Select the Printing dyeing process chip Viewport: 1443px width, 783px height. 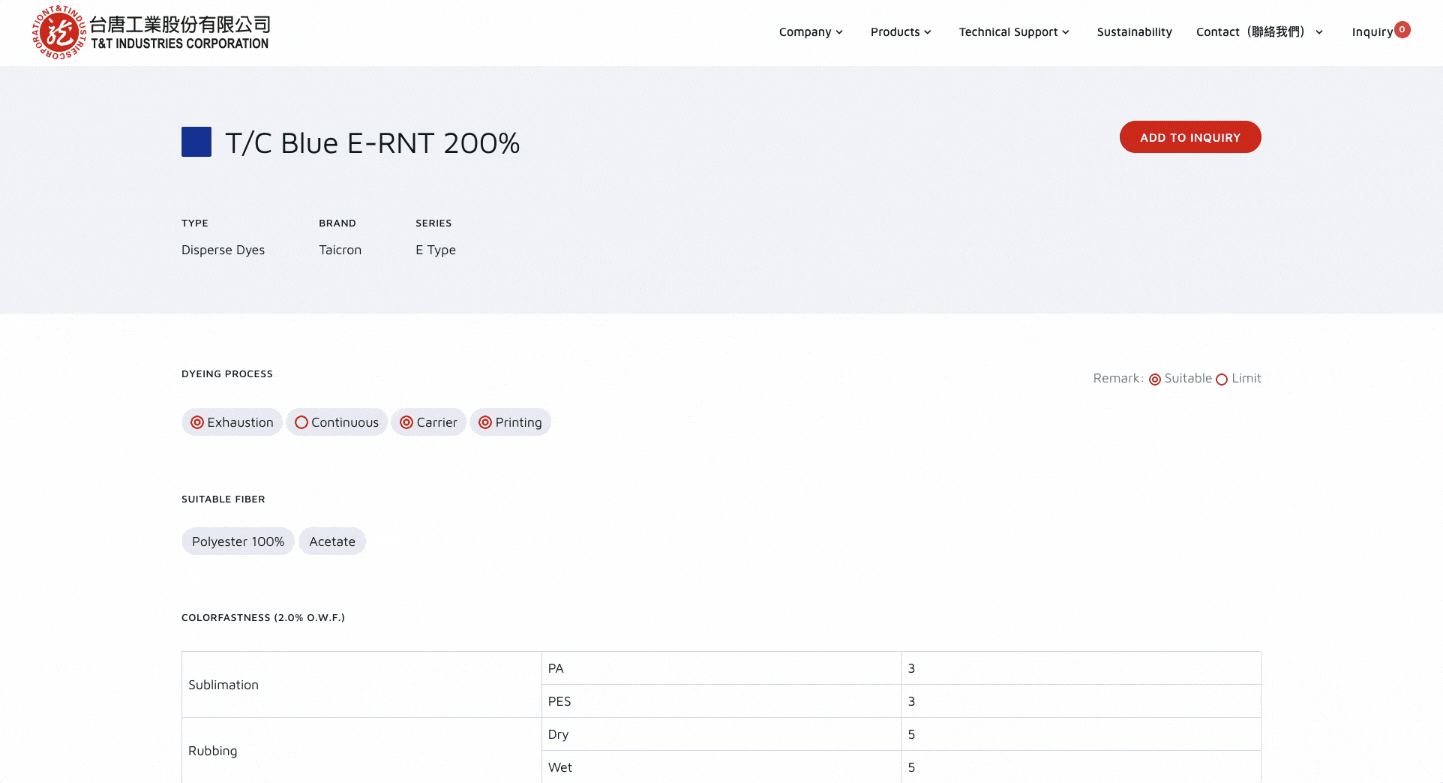[511, 422]
